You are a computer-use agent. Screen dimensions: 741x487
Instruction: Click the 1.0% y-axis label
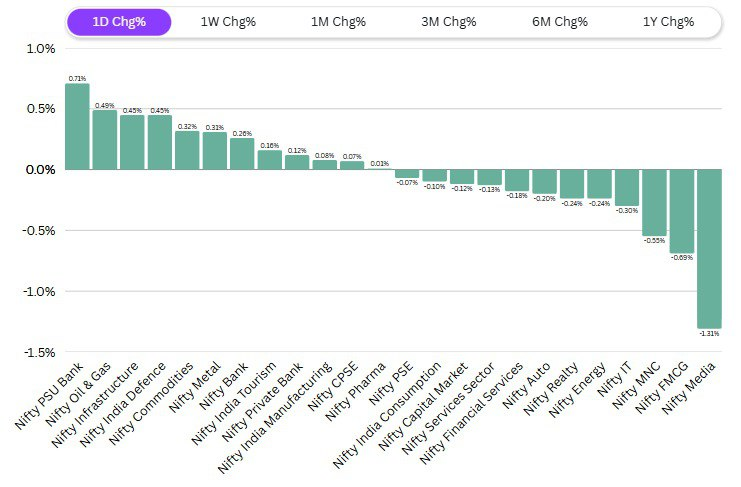point(41,49)
